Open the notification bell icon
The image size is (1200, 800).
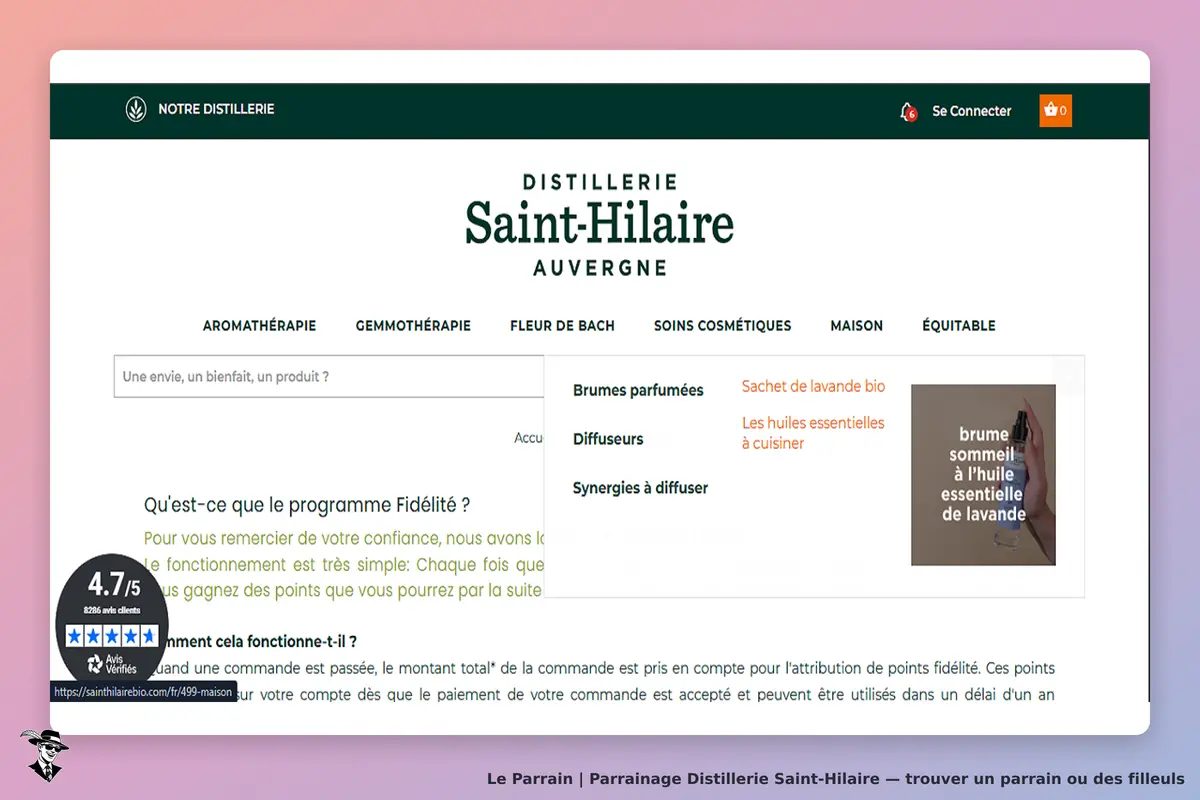pos(907,111)
